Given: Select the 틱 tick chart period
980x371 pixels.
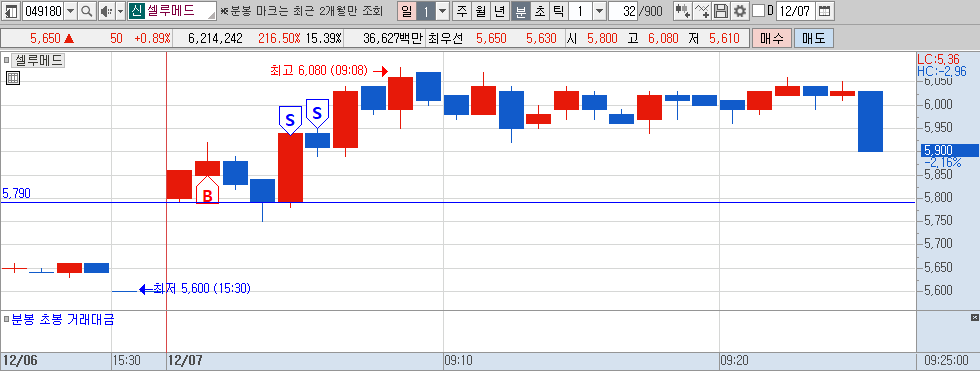Looking at the screenshot, I should [x=559, y=11].
